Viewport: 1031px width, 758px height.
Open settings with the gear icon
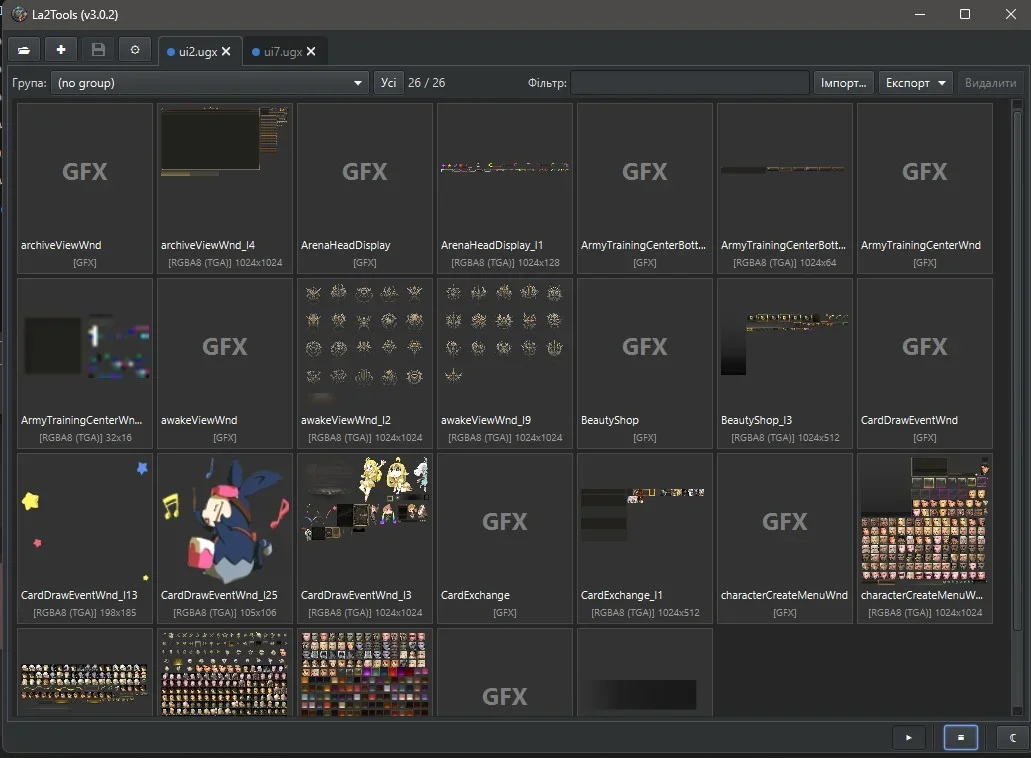click(135, 50)
